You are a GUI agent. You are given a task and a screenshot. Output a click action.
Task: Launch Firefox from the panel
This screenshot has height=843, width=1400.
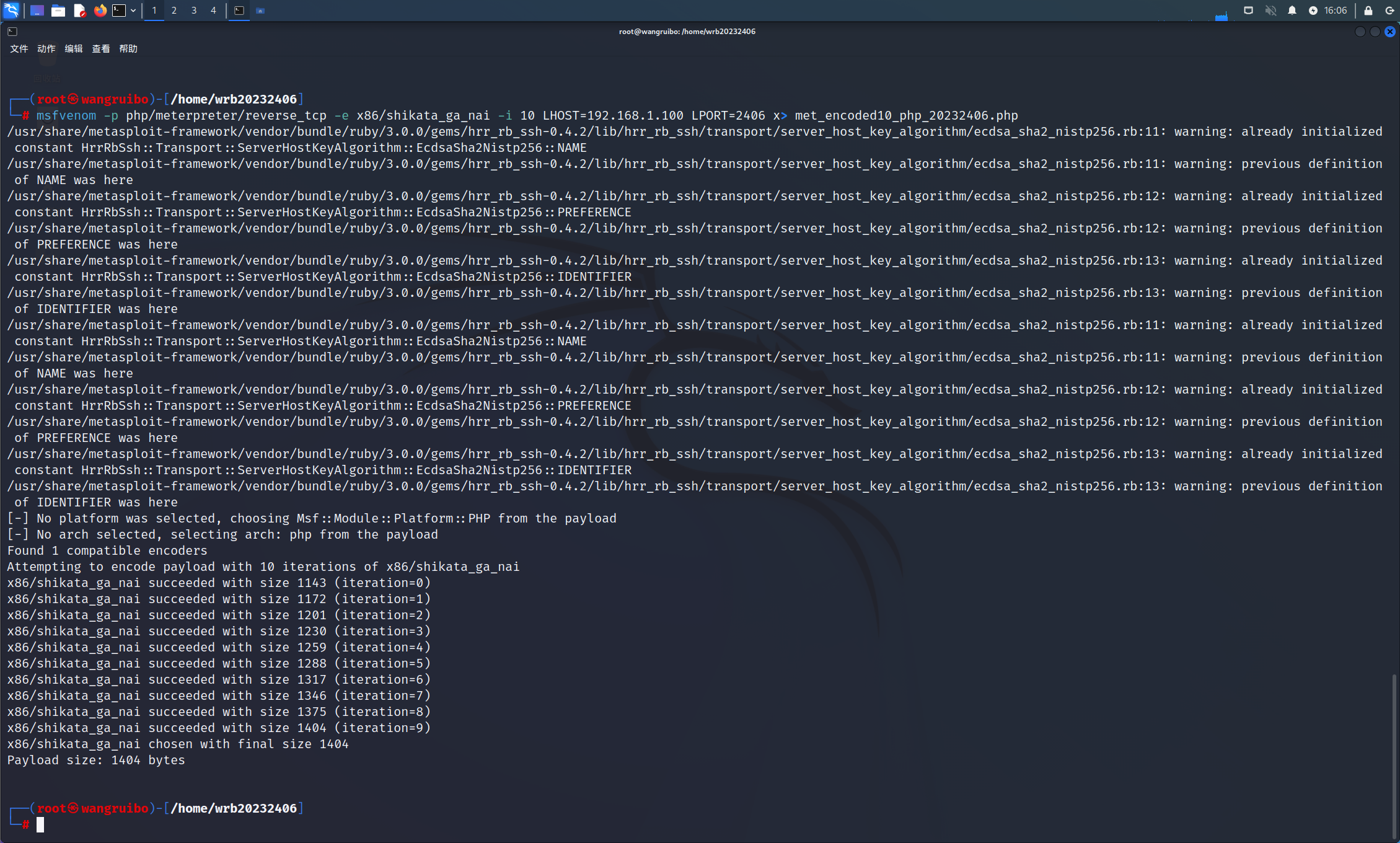(100, 11)
